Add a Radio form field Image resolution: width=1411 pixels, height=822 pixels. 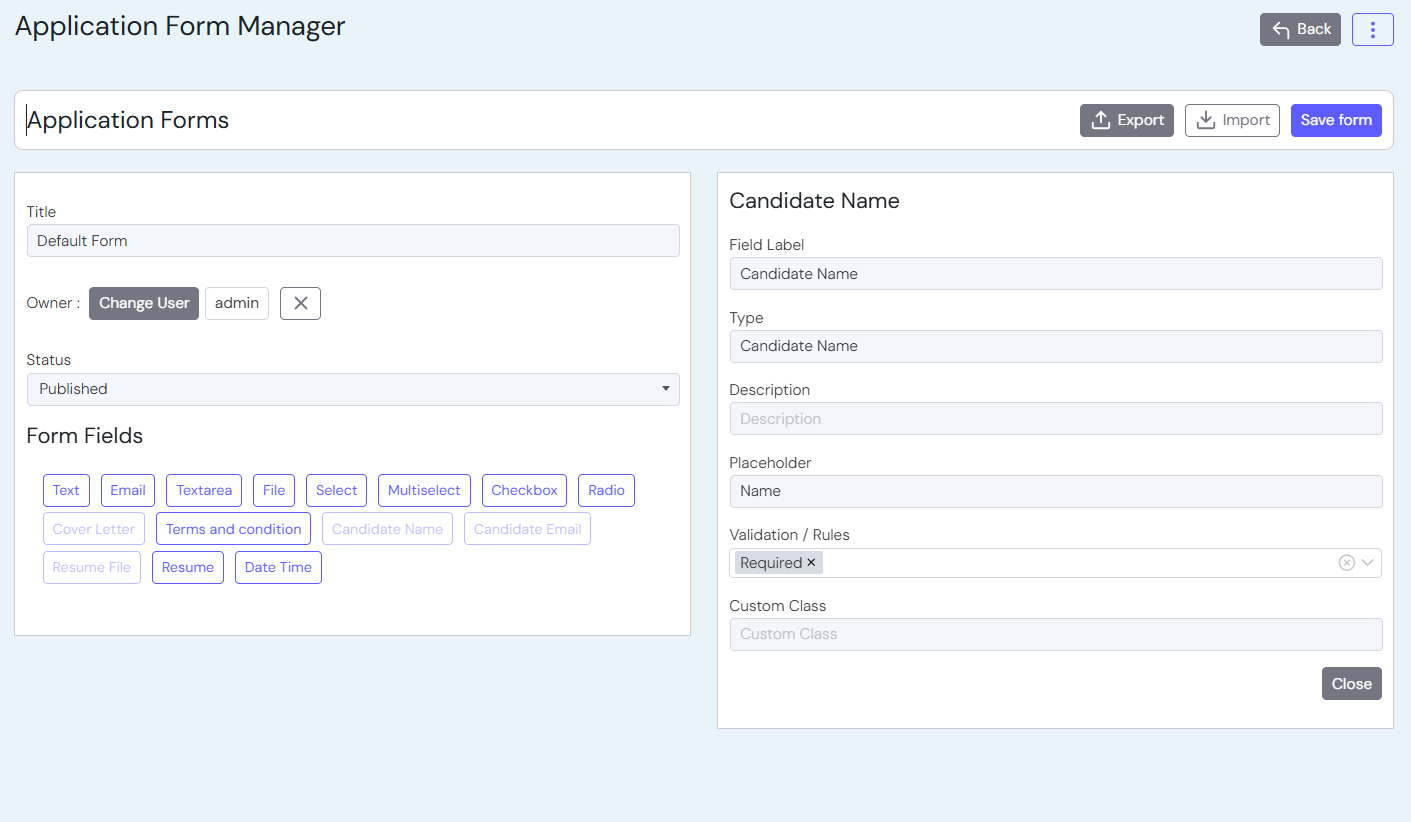point(606,490)
